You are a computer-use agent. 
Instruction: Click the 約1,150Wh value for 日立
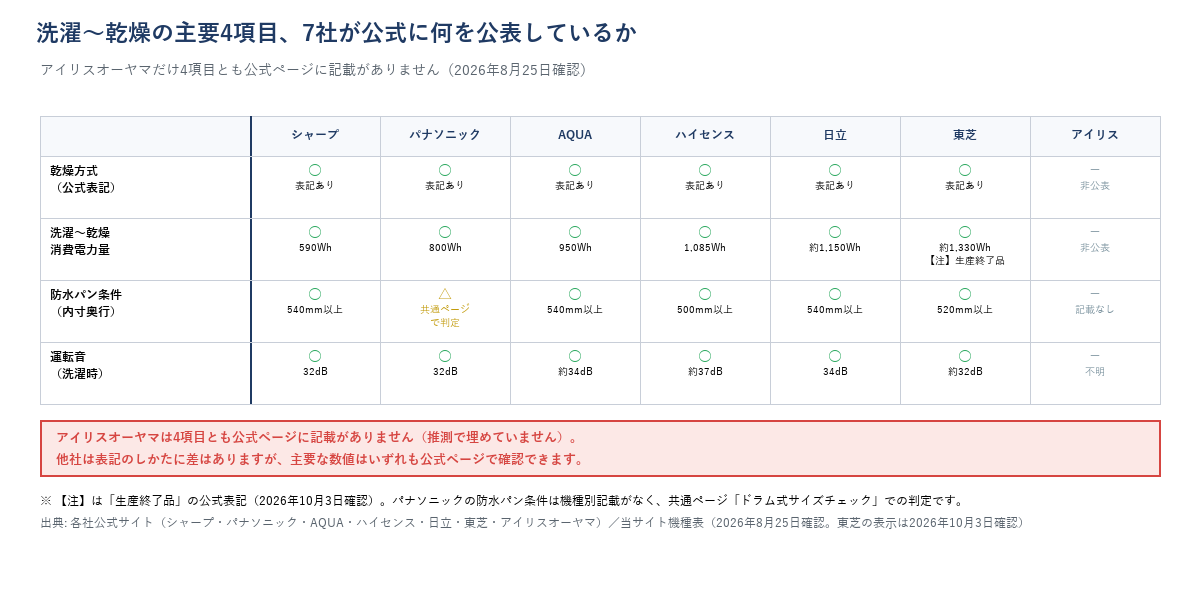pos(835,248)
